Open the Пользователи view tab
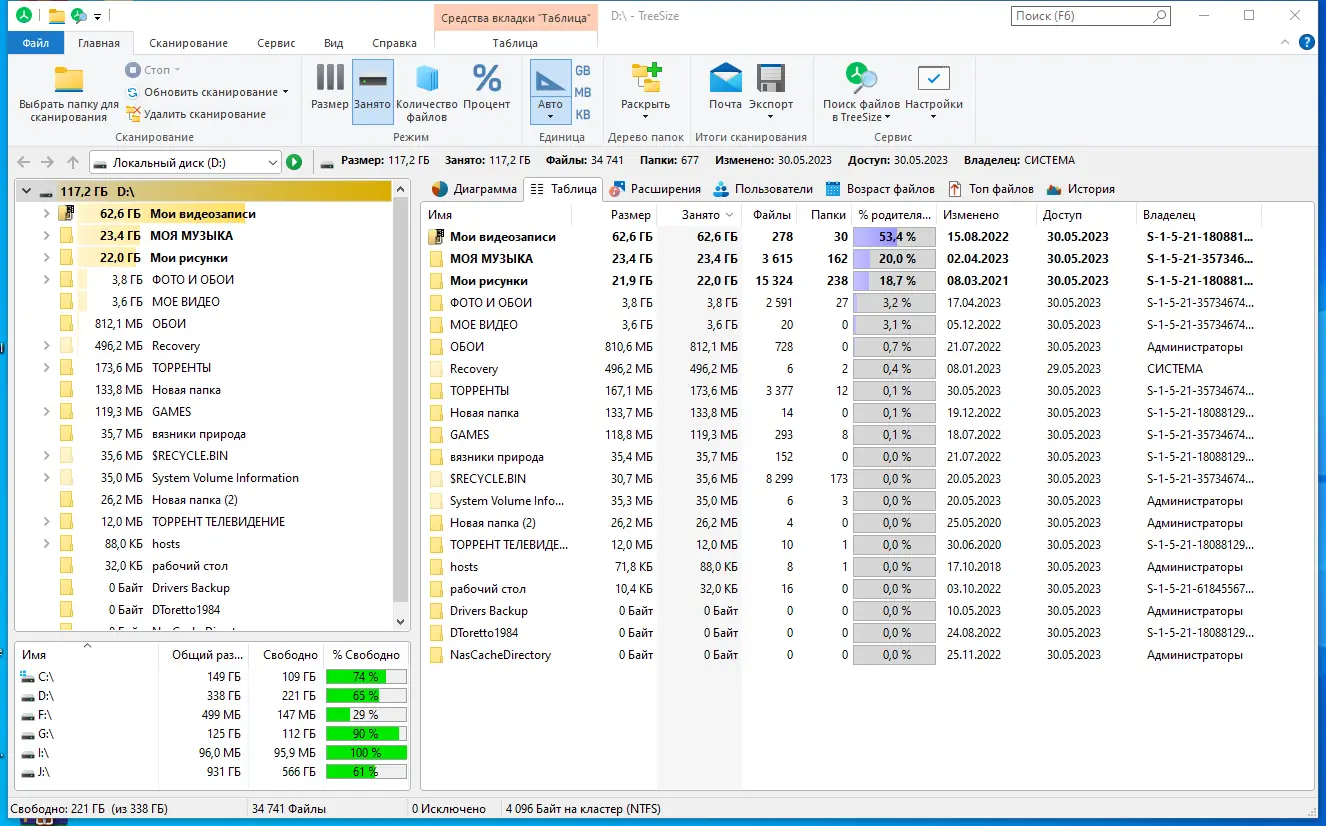This screenshot has height=826, width=1326. (x=763, y=189)
